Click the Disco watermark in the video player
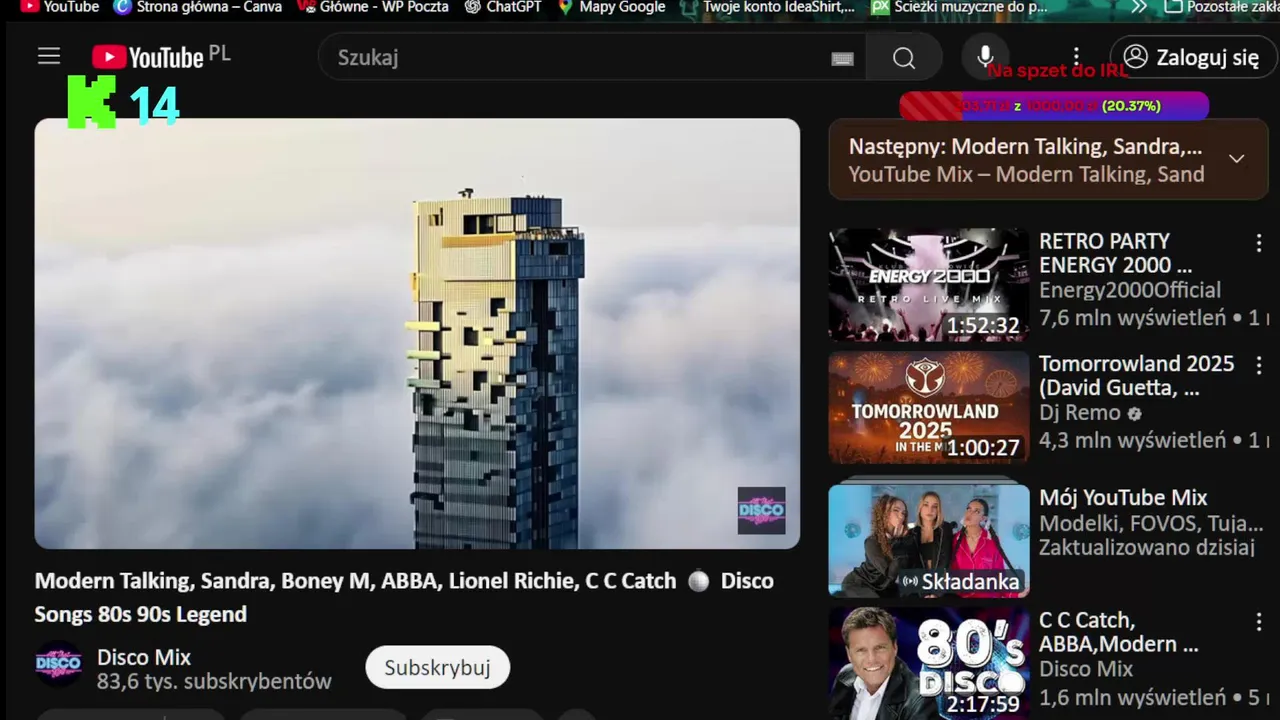 point(761,510)
